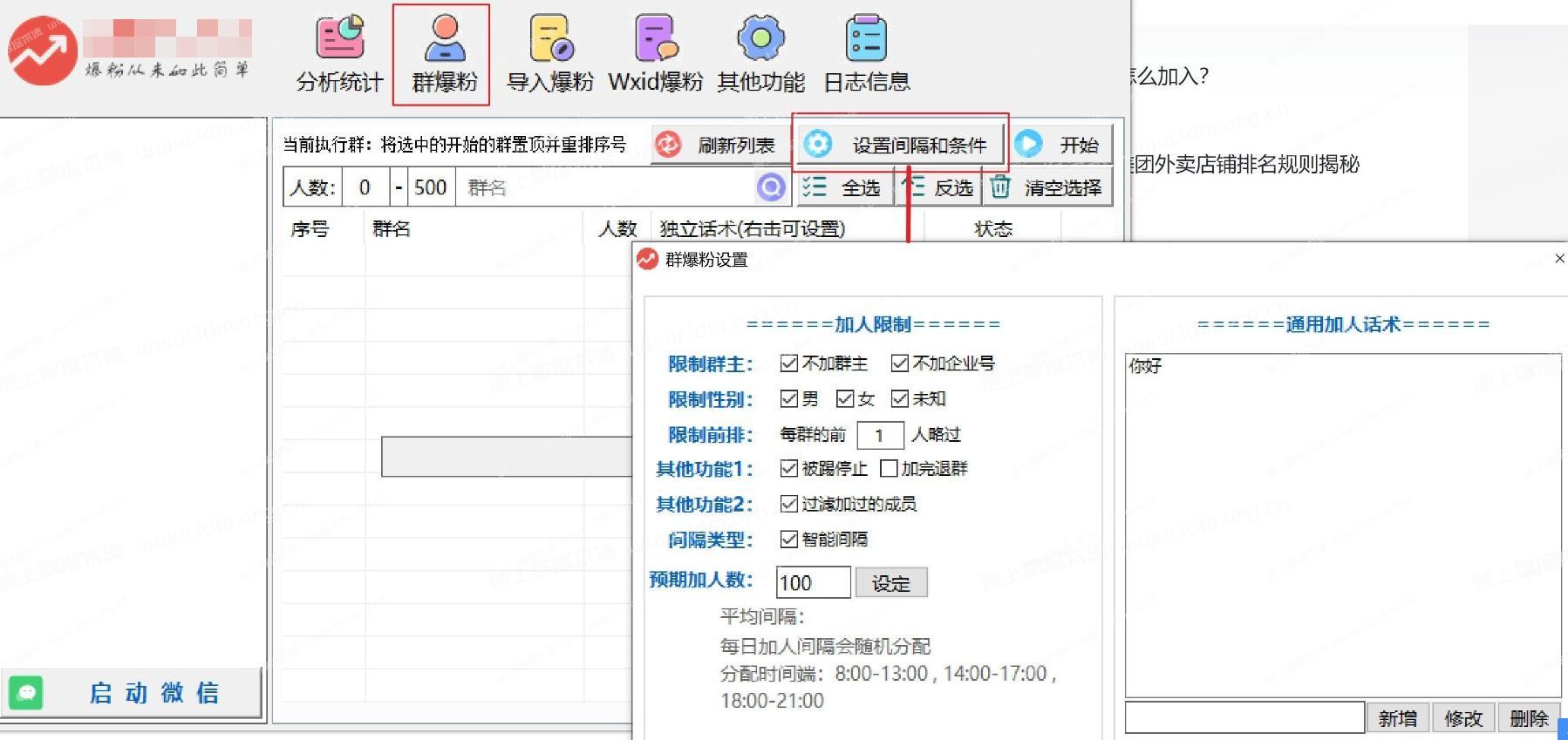Click 反选 to invert selection
The height and width of the screenshot is (740, 1568).
[938, 187]
